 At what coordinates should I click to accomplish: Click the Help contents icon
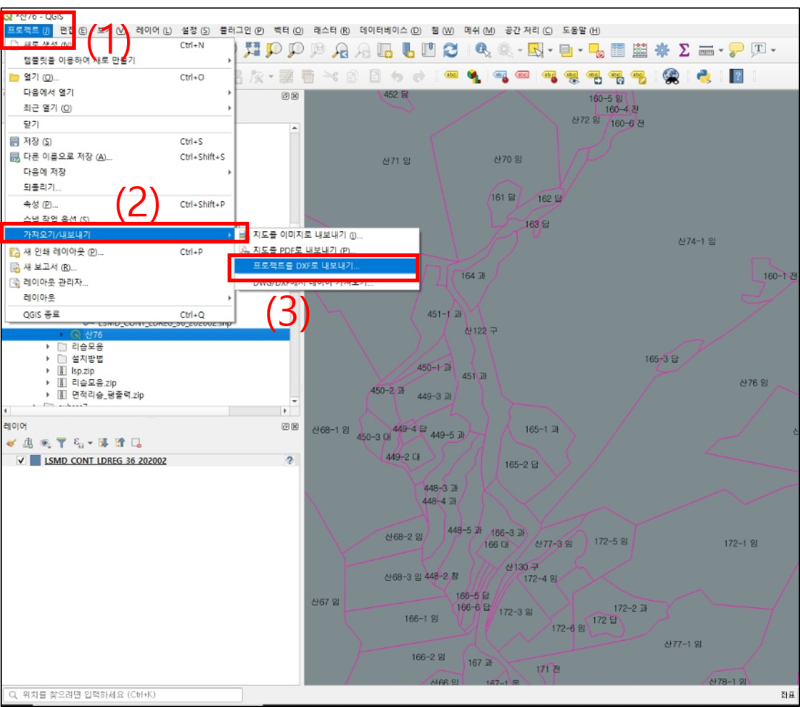[736, 77]
